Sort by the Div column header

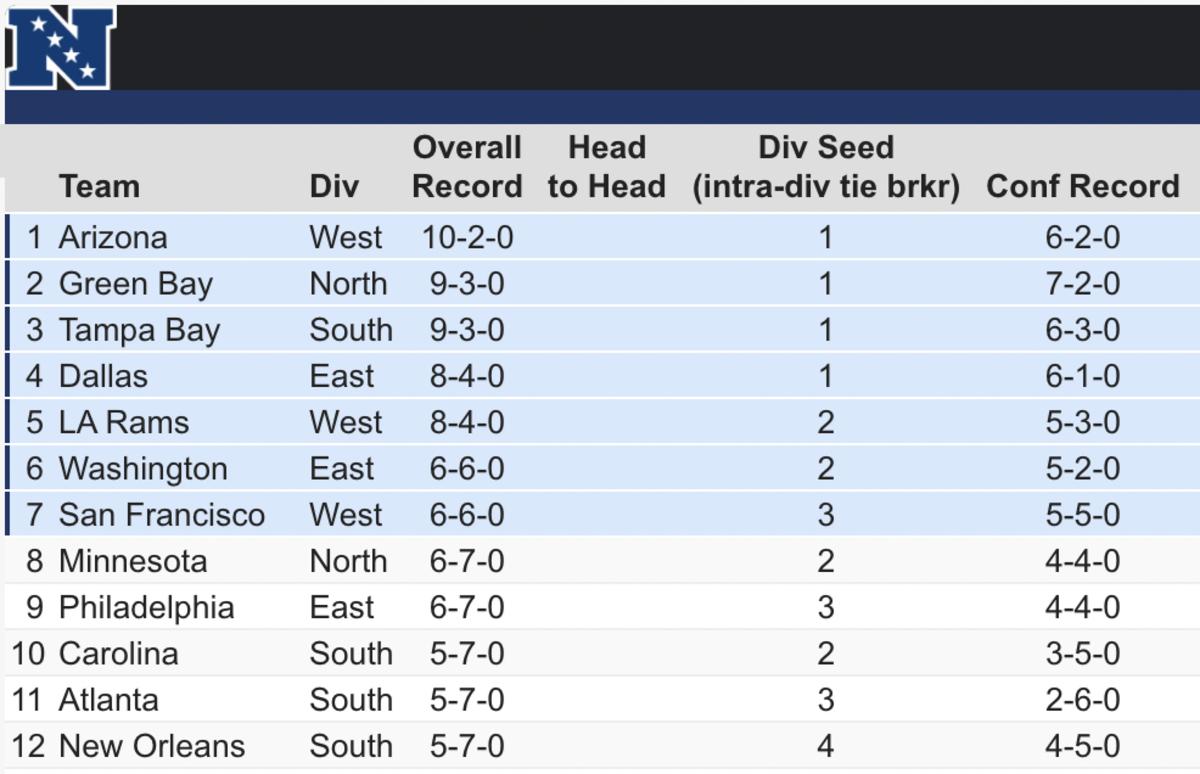[334, 186]
